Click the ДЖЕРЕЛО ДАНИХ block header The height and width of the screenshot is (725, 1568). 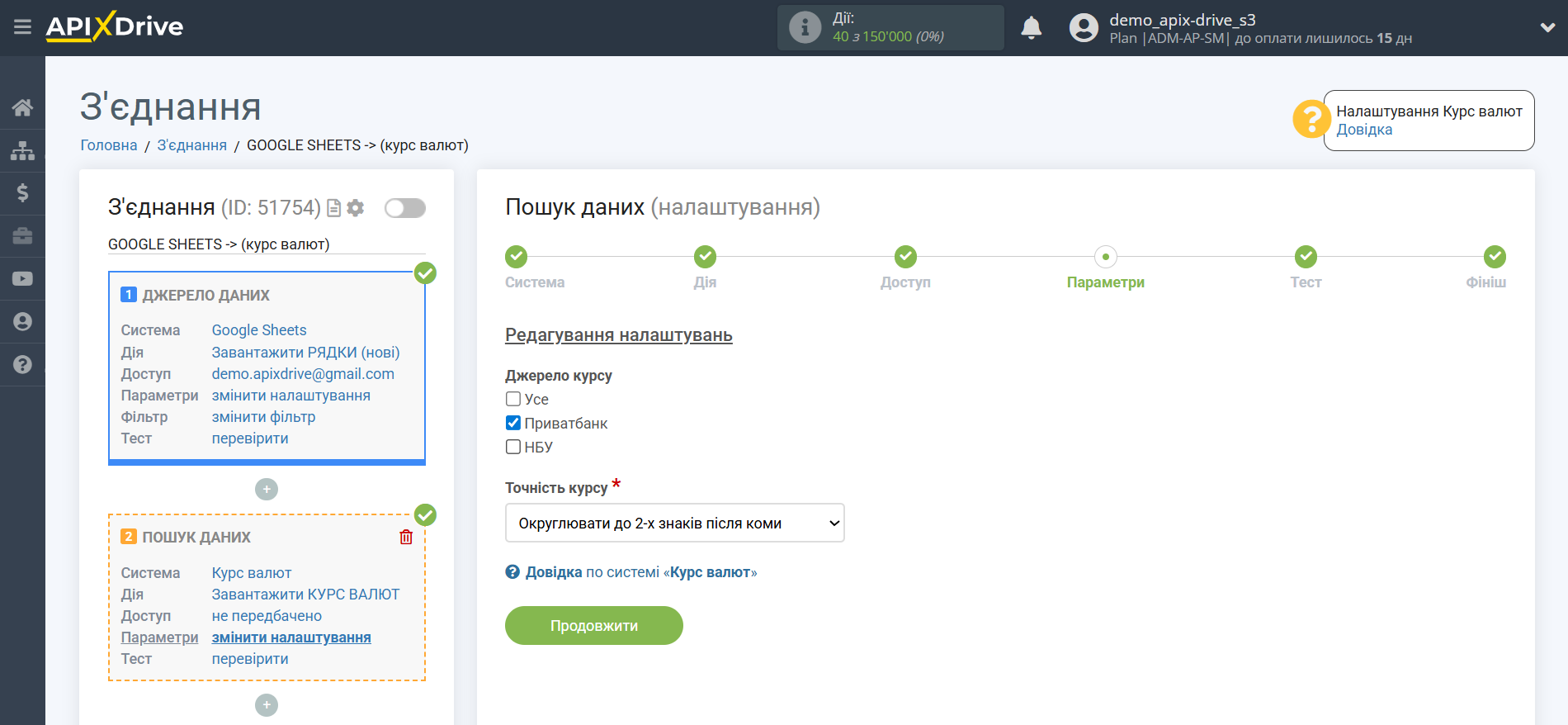coord(205,296)
